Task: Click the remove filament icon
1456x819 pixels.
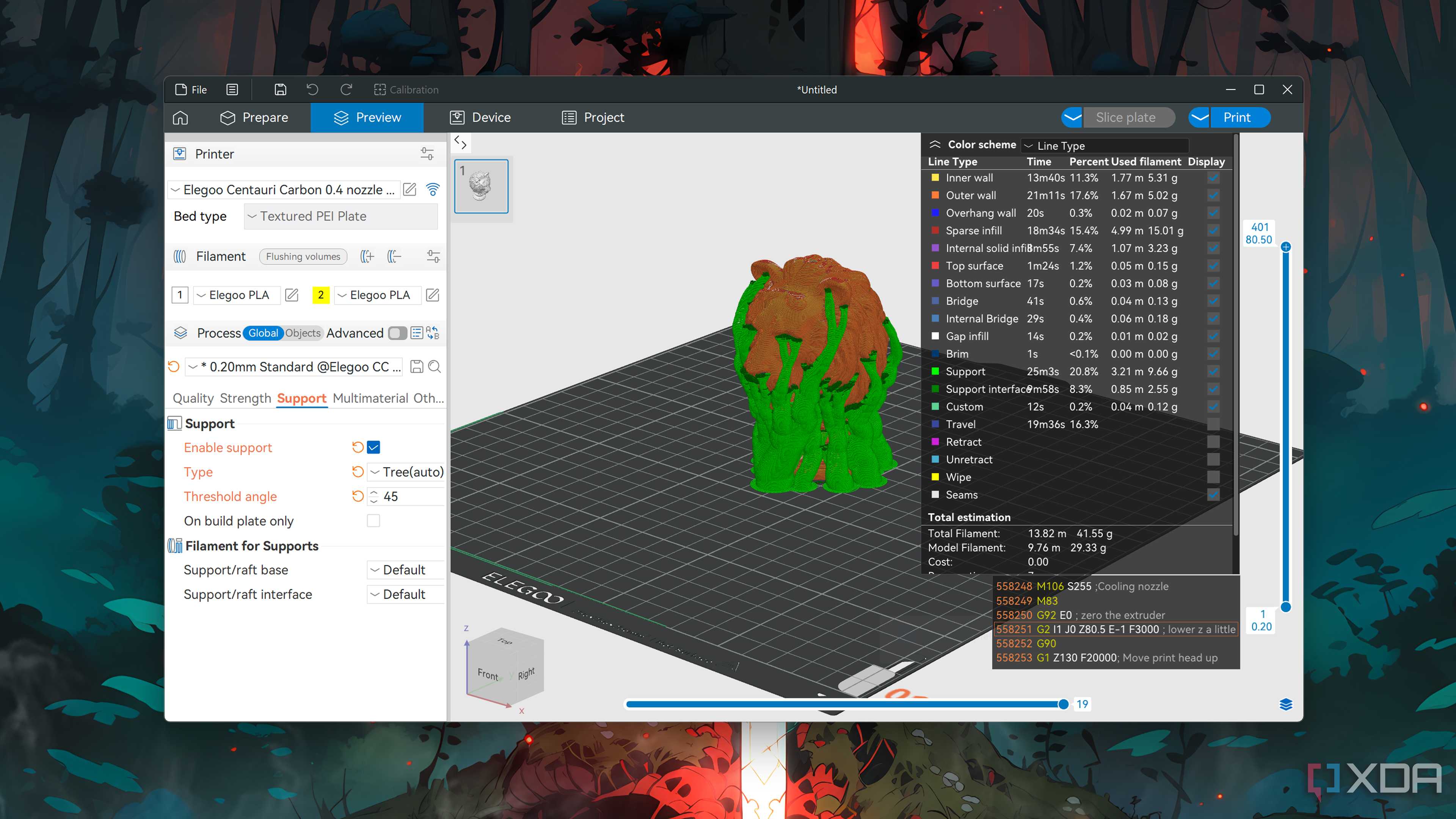Action: coord(394,257)
